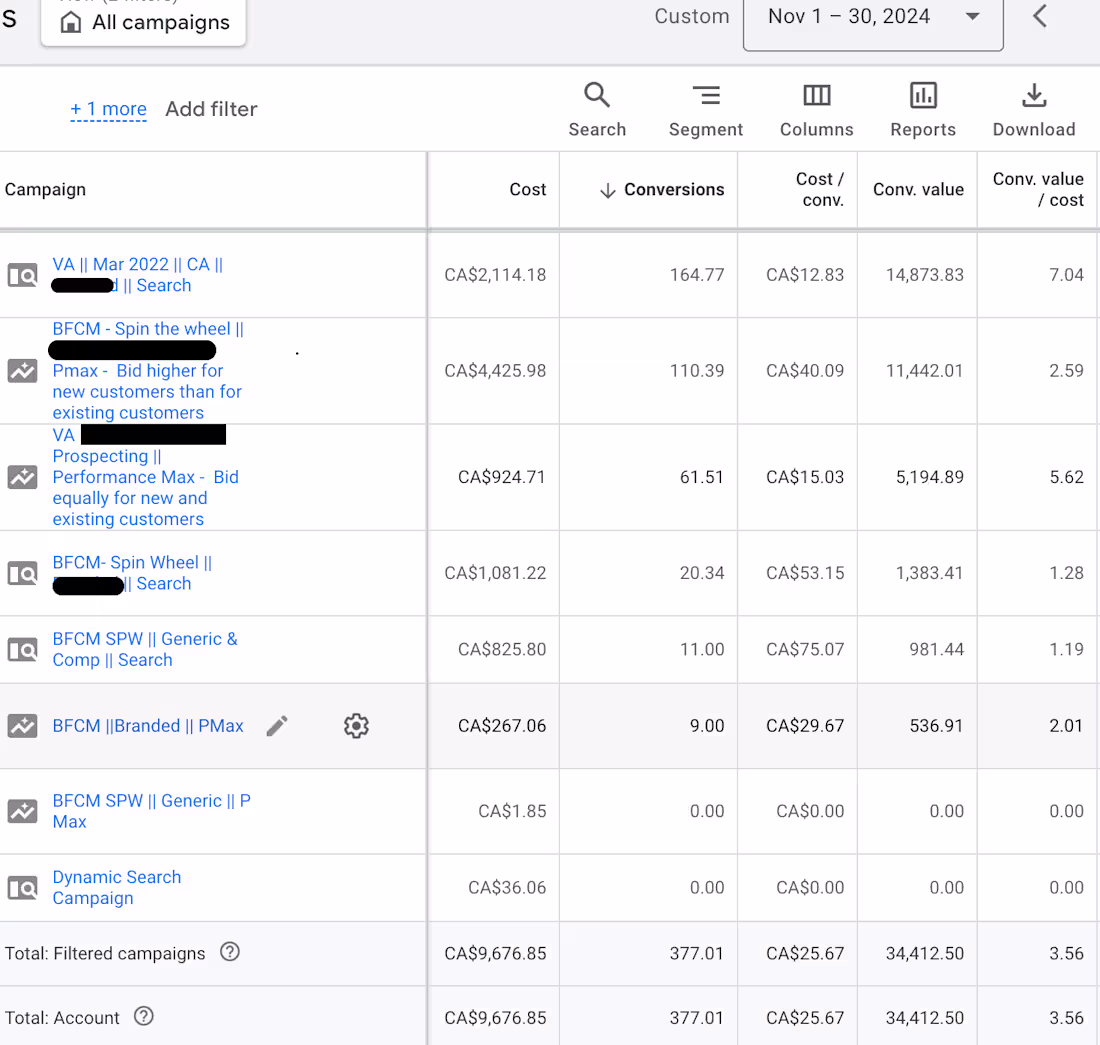The width and height of the screenshot is (1100, 1045).
Task: Click the chart icon beside BFCM Spin the wheel
Action: pos(22,371)
